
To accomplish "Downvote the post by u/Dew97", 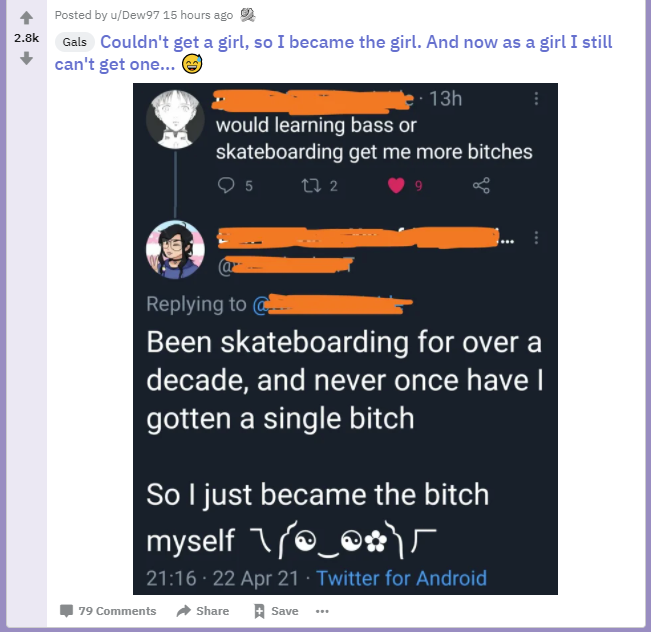I will (x=26, y=59).
